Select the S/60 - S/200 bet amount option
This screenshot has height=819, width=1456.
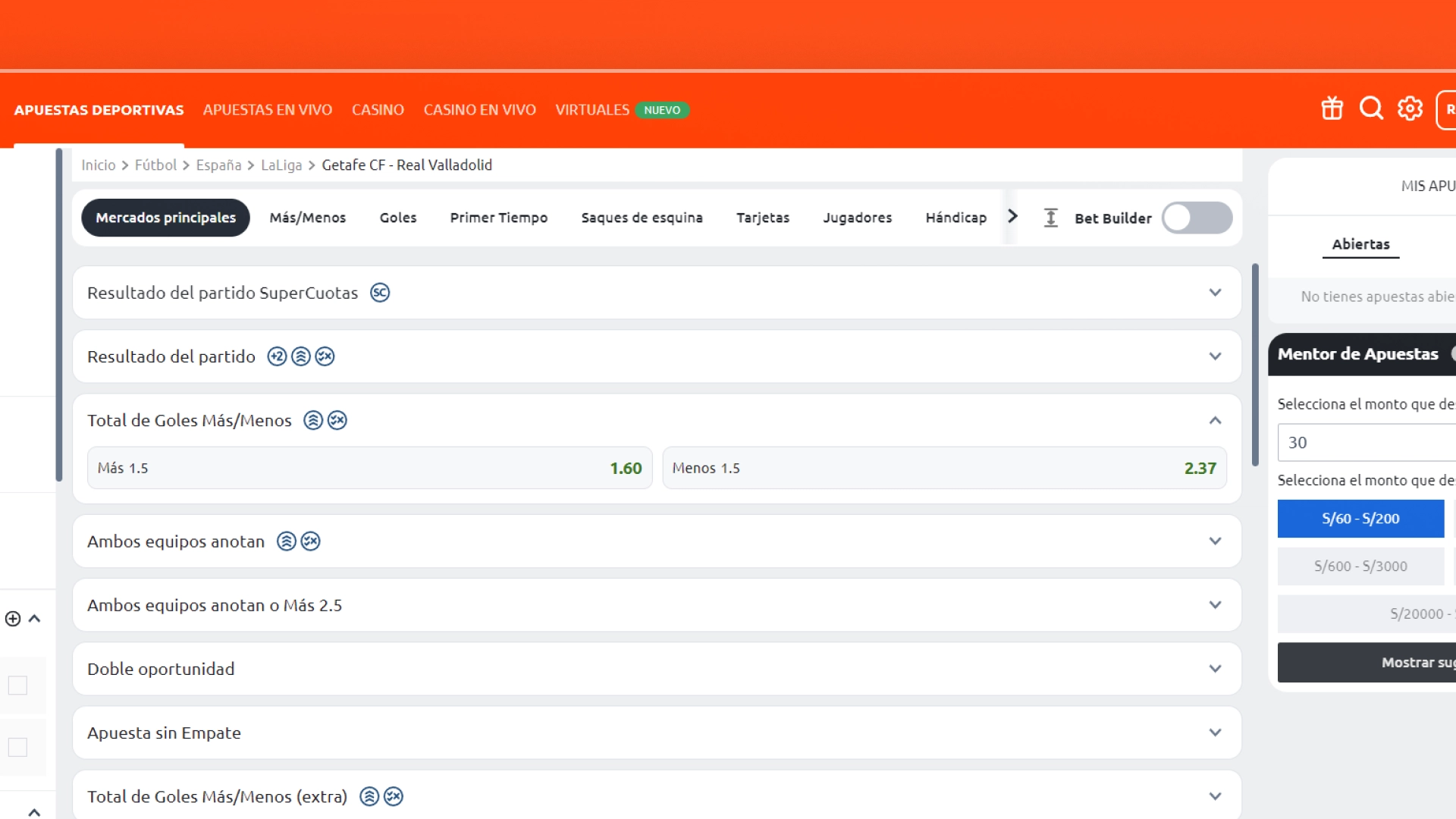click(x=1361, y=518)
